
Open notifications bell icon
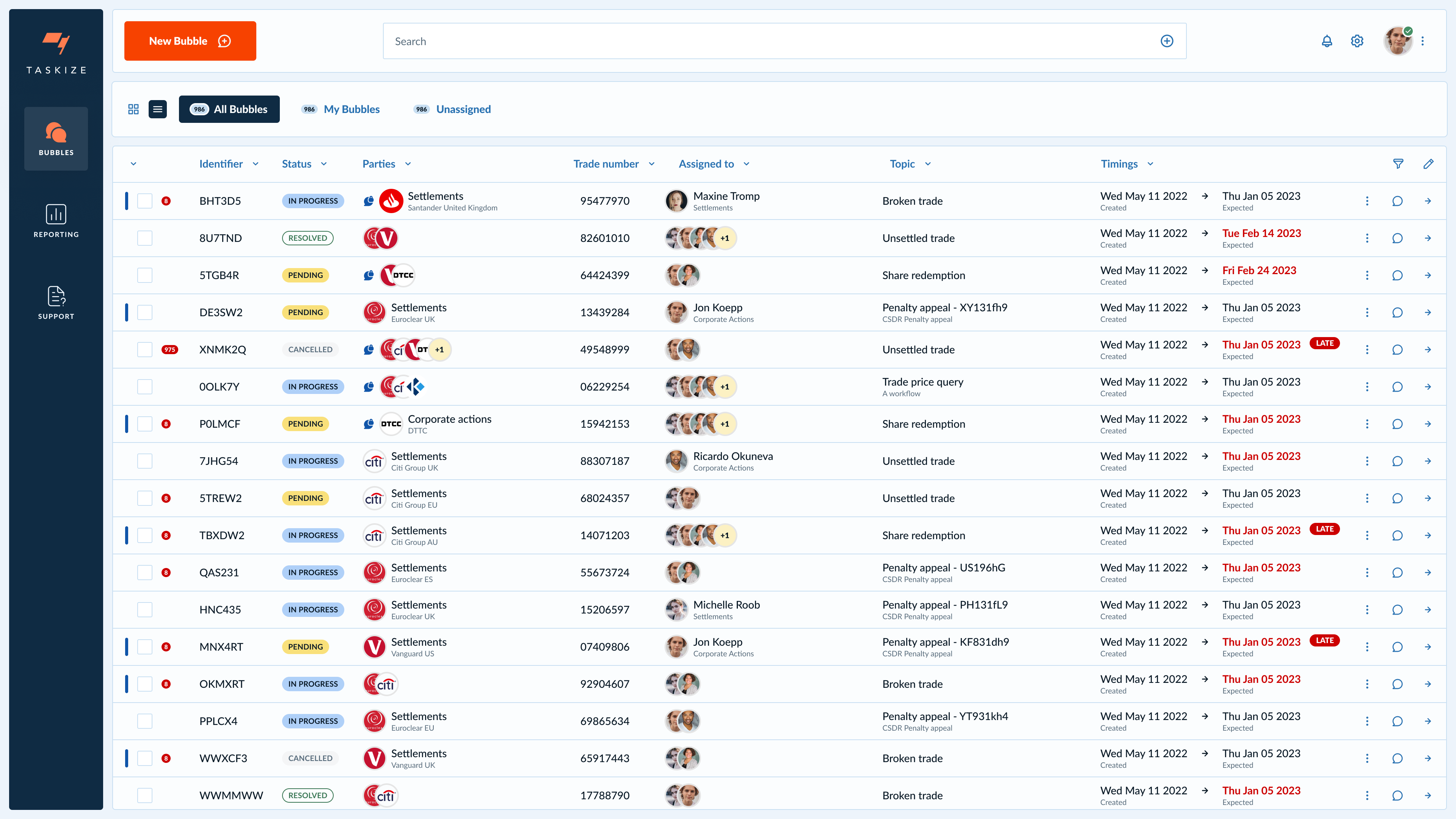(1327, 41)
